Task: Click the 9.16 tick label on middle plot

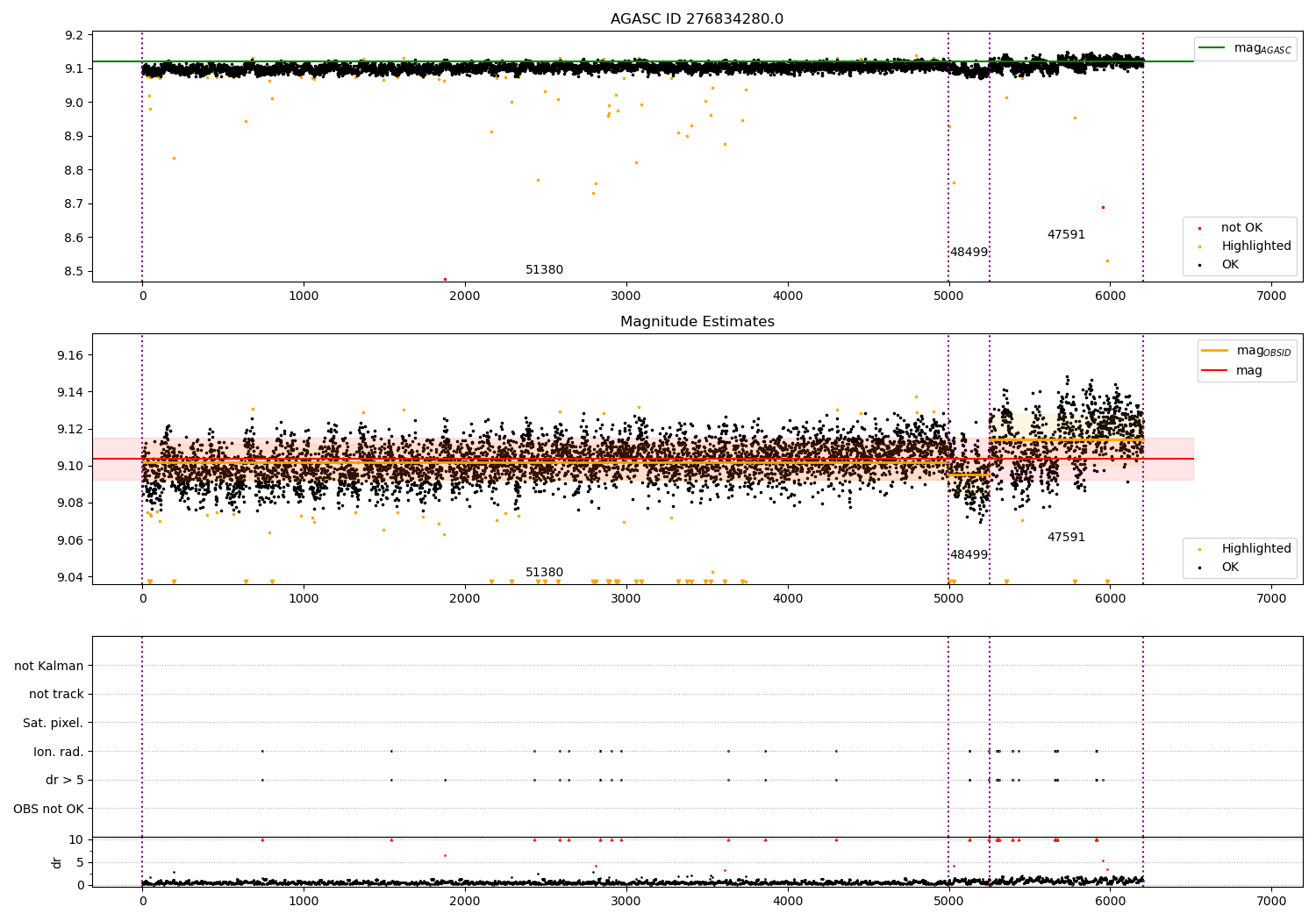Action: [x=70, y=355]
